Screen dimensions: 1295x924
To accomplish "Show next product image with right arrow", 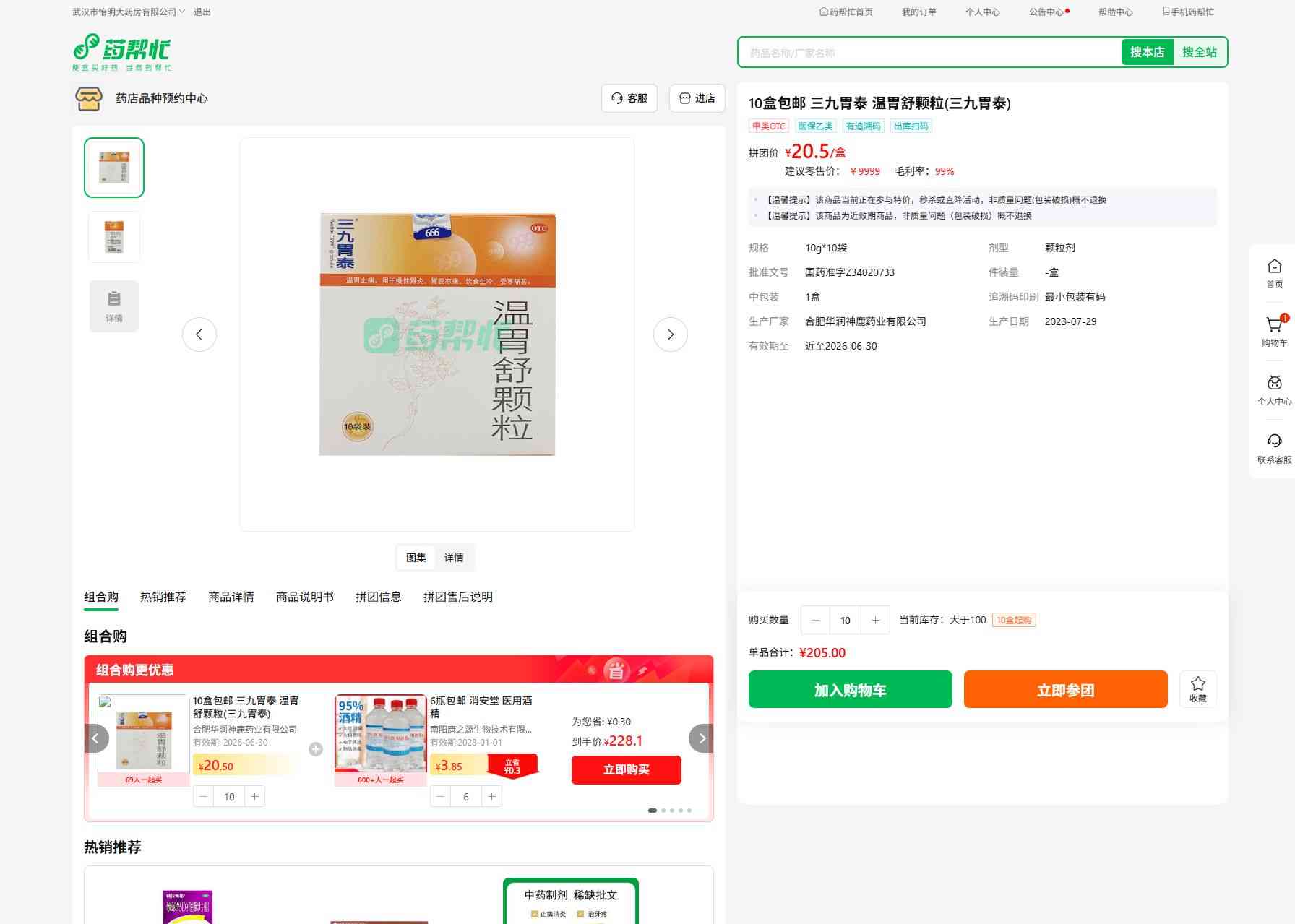I will 670,334.
